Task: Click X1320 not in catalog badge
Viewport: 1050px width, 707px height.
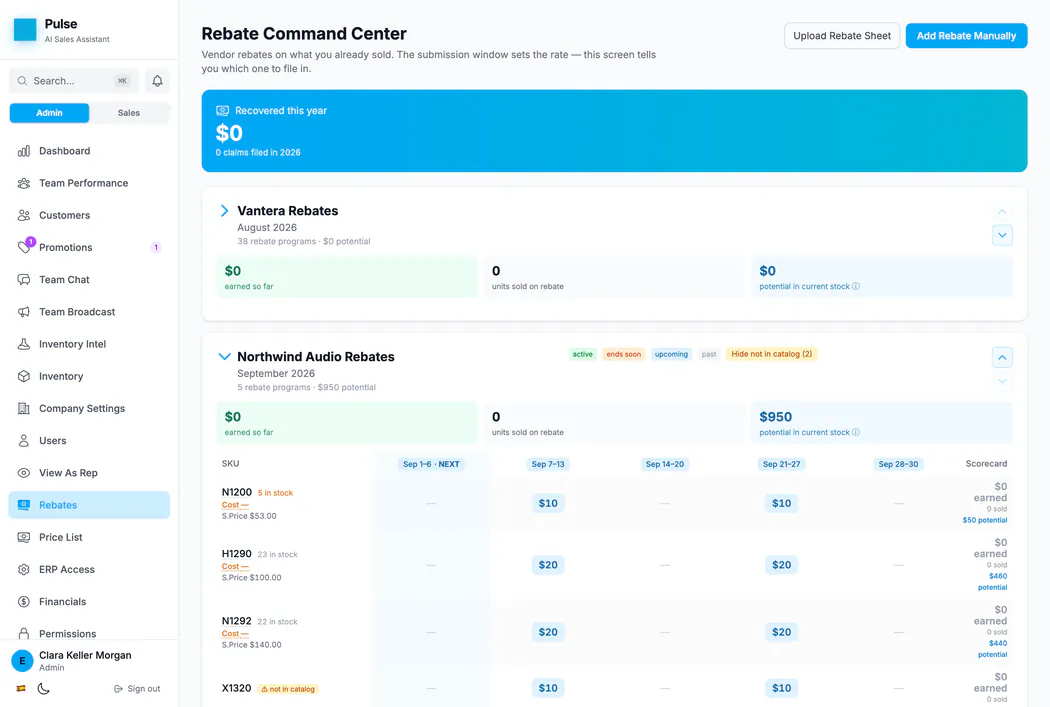Action: coord(288,689)
